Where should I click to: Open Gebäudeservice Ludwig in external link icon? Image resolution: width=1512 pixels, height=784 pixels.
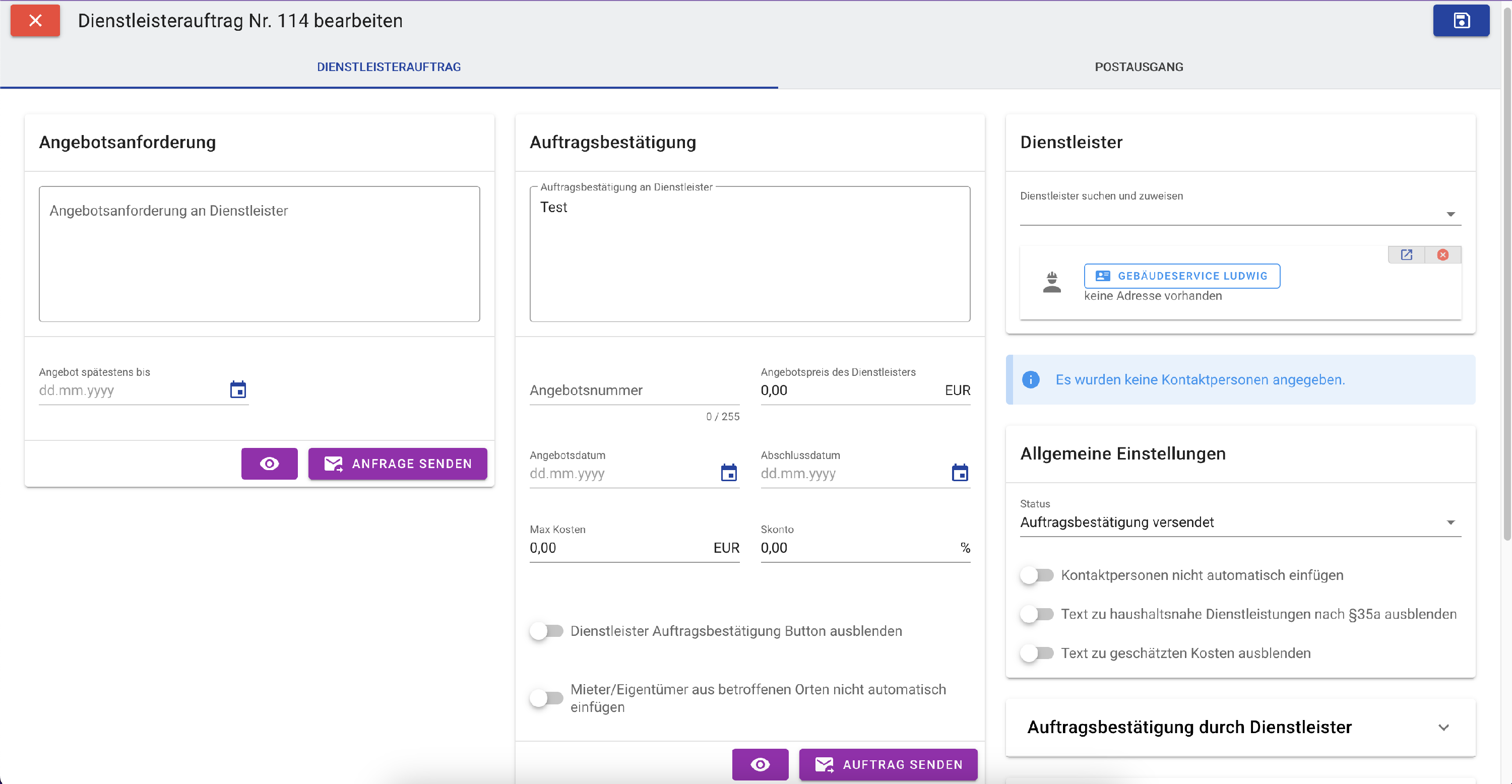pyautogui.click(x=1406, y=254)
